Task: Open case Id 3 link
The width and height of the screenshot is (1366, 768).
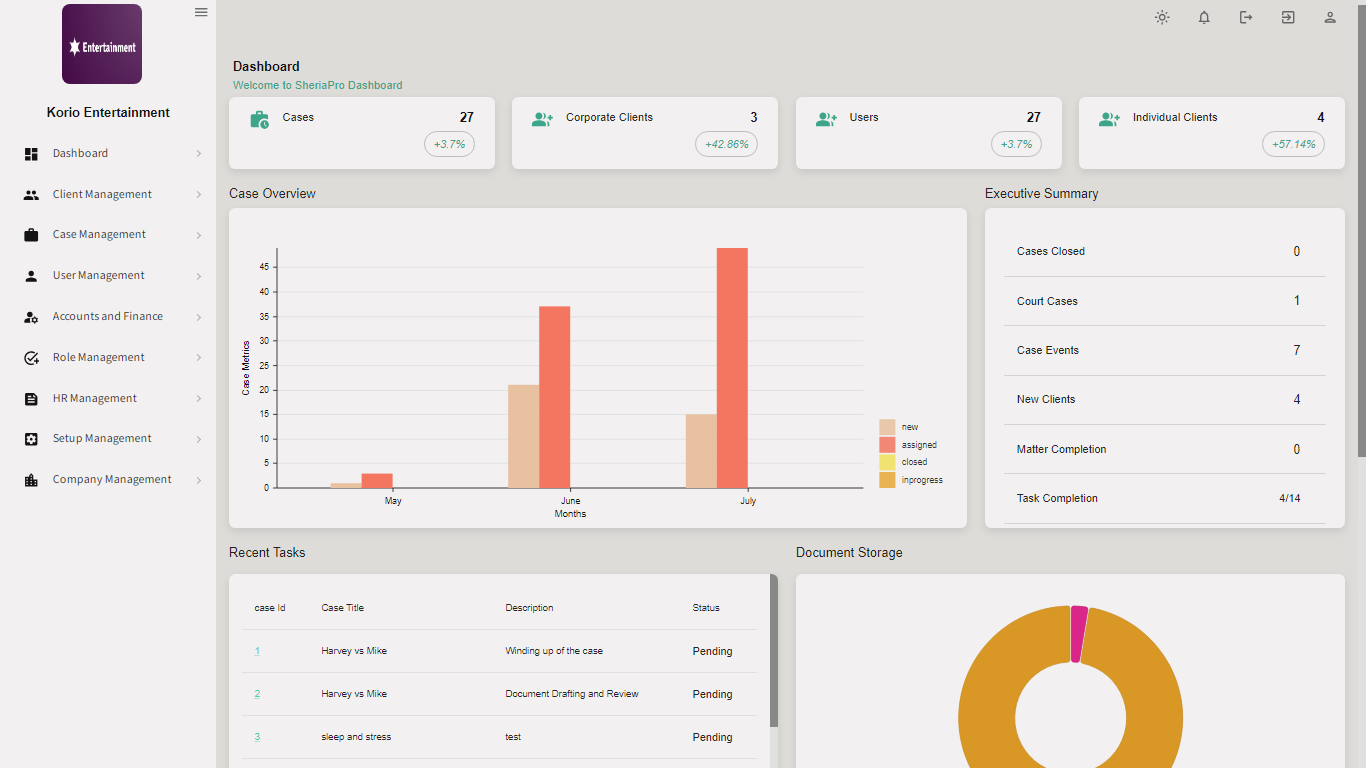Action: [x=257, y=737]
